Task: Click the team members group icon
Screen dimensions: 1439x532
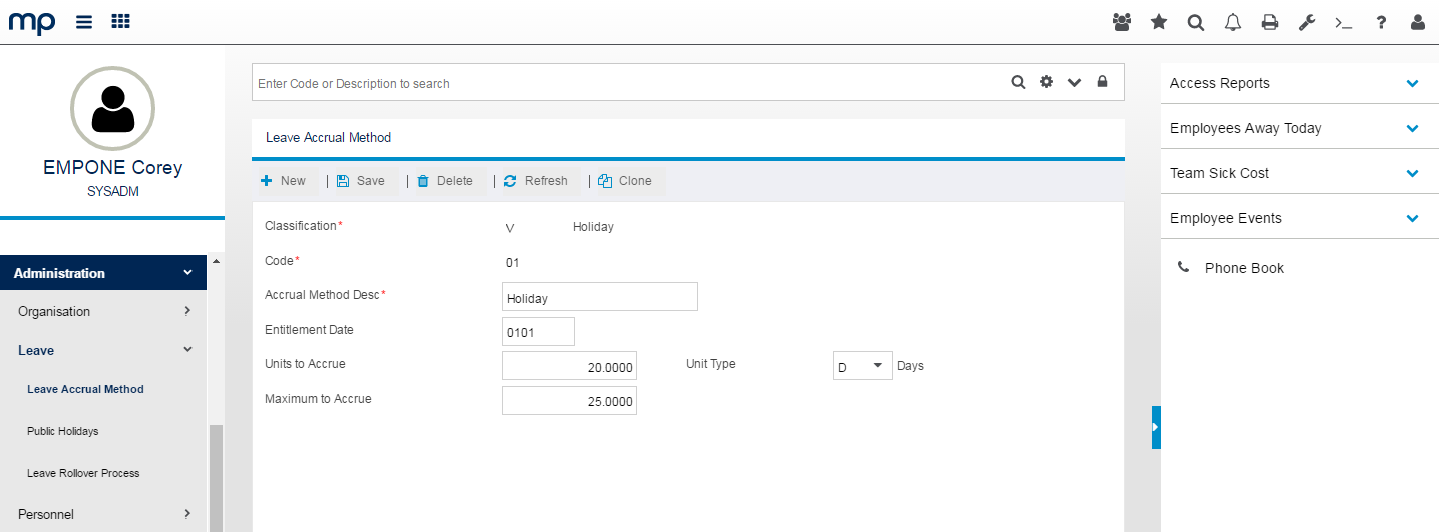Action: click(1122, 22)
